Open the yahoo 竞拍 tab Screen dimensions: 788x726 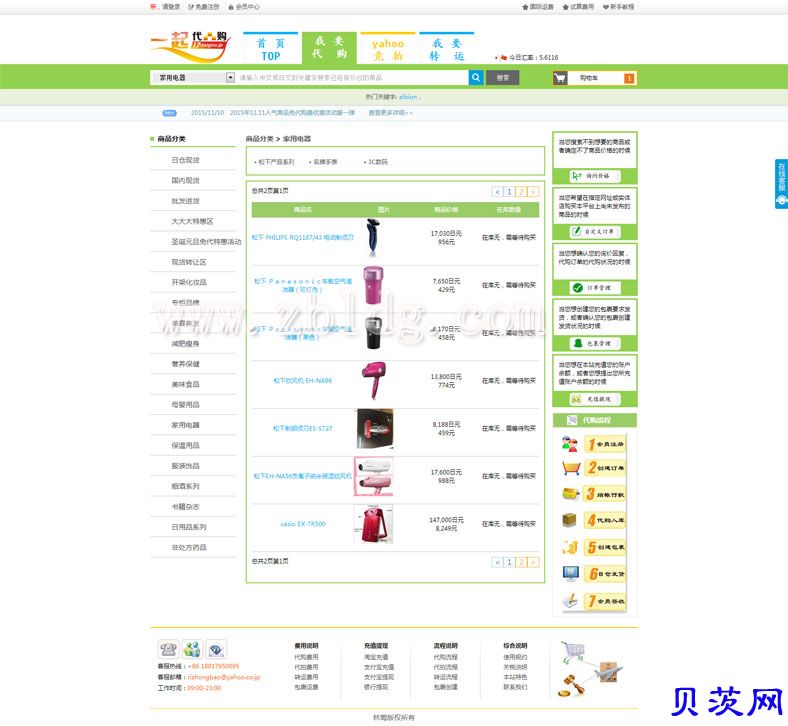pos(388,48)
